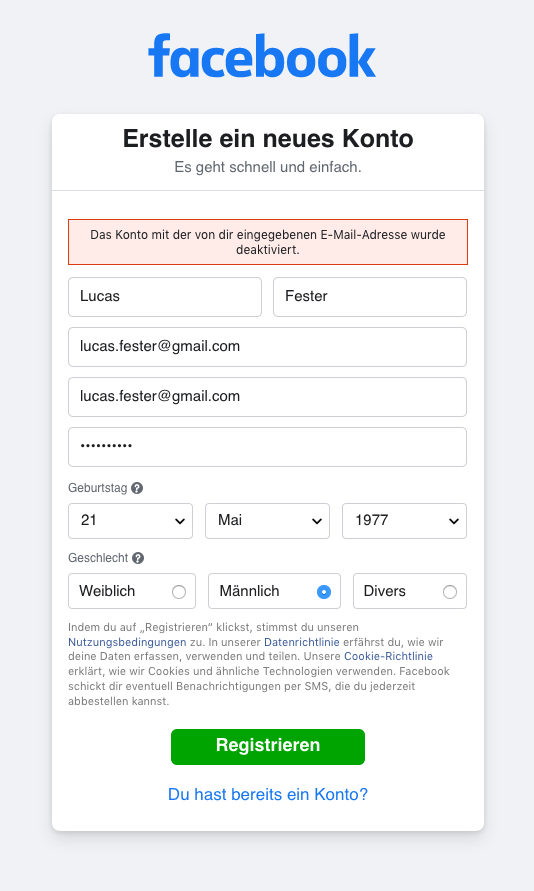Image resolution: width=534 pixels, height=891 pixels.
Task: Follow the 'Du hast bereits ein Konto?' link
Action: coord(268,794)
